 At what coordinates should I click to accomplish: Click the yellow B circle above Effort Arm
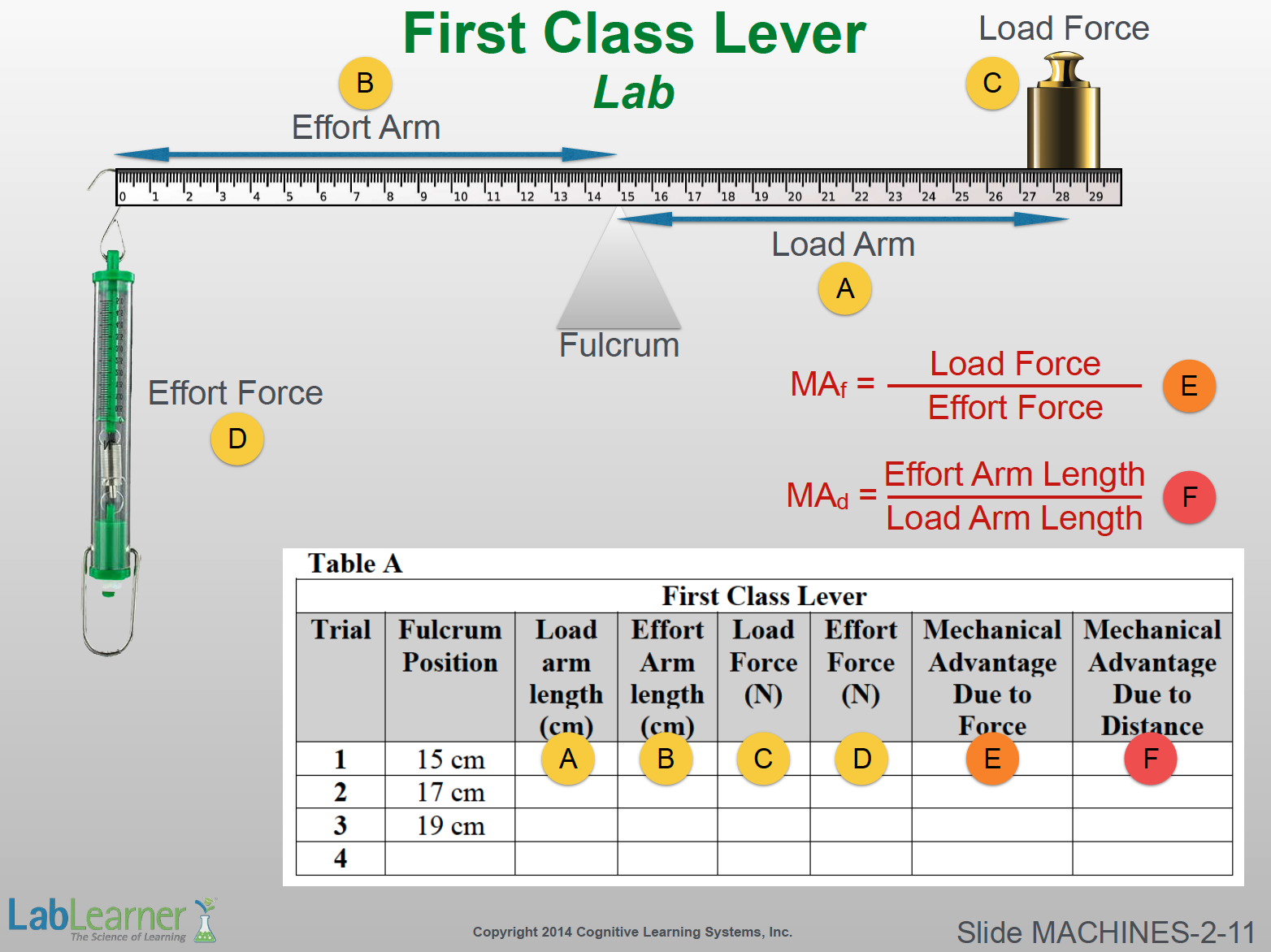[x=365, y=83]
